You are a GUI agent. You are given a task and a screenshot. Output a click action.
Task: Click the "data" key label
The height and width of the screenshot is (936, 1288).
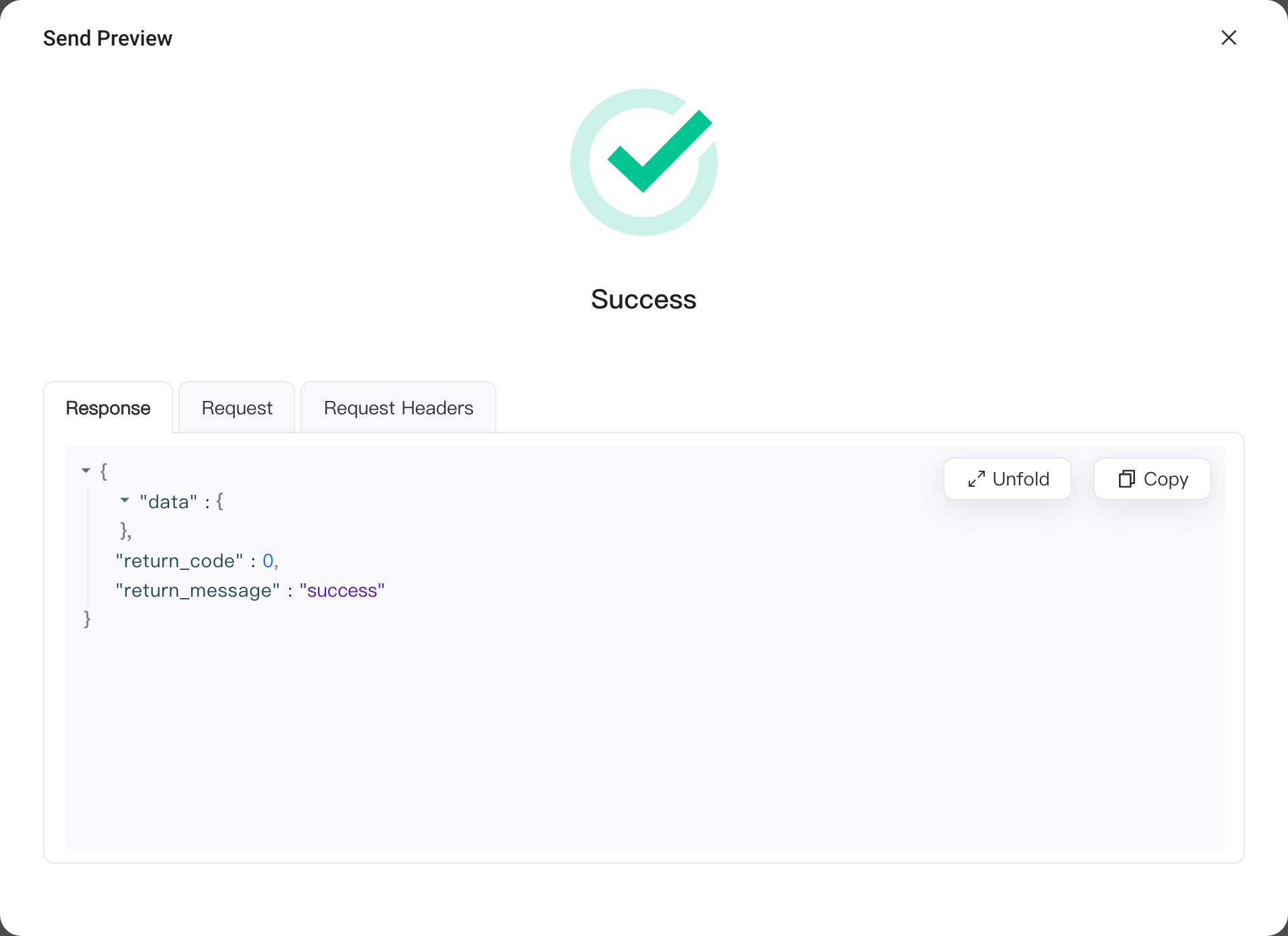coord(168,502)
